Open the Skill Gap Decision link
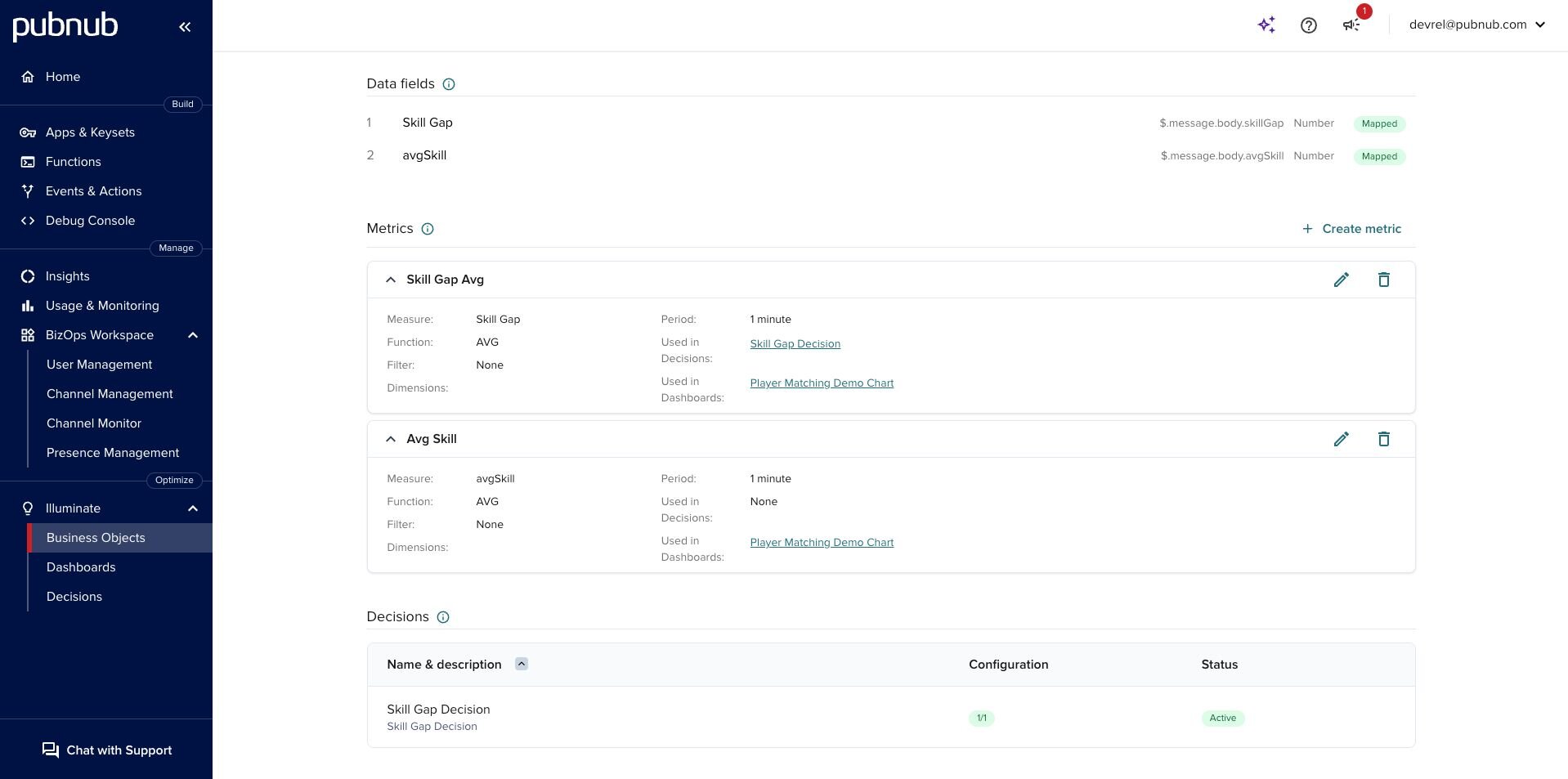Viewport: 1568px width, 779px height. [x=795, y=344]
